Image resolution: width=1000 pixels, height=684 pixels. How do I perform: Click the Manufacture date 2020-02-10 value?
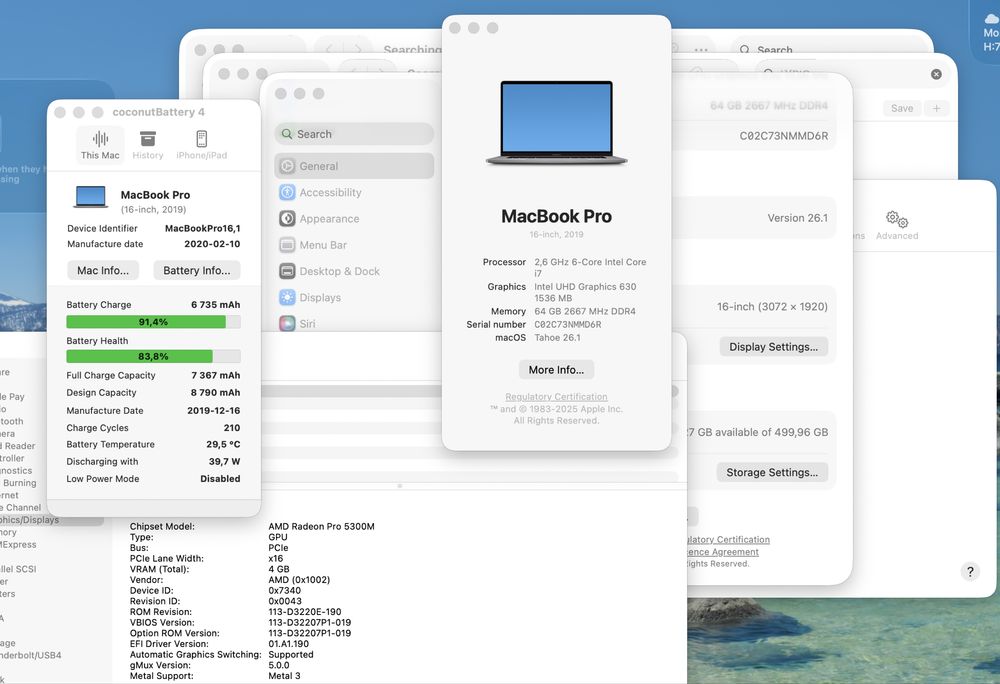[212, 244]
